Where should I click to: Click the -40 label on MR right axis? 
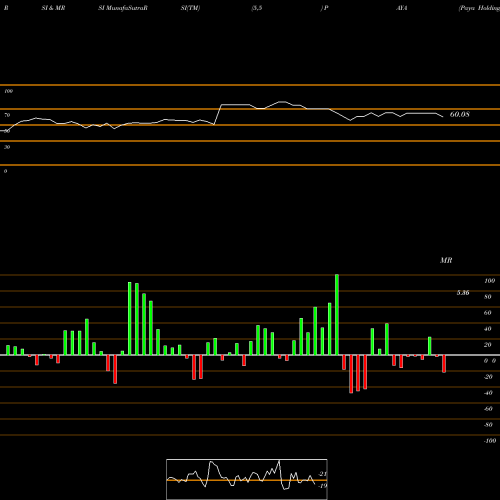coord(488,393)
